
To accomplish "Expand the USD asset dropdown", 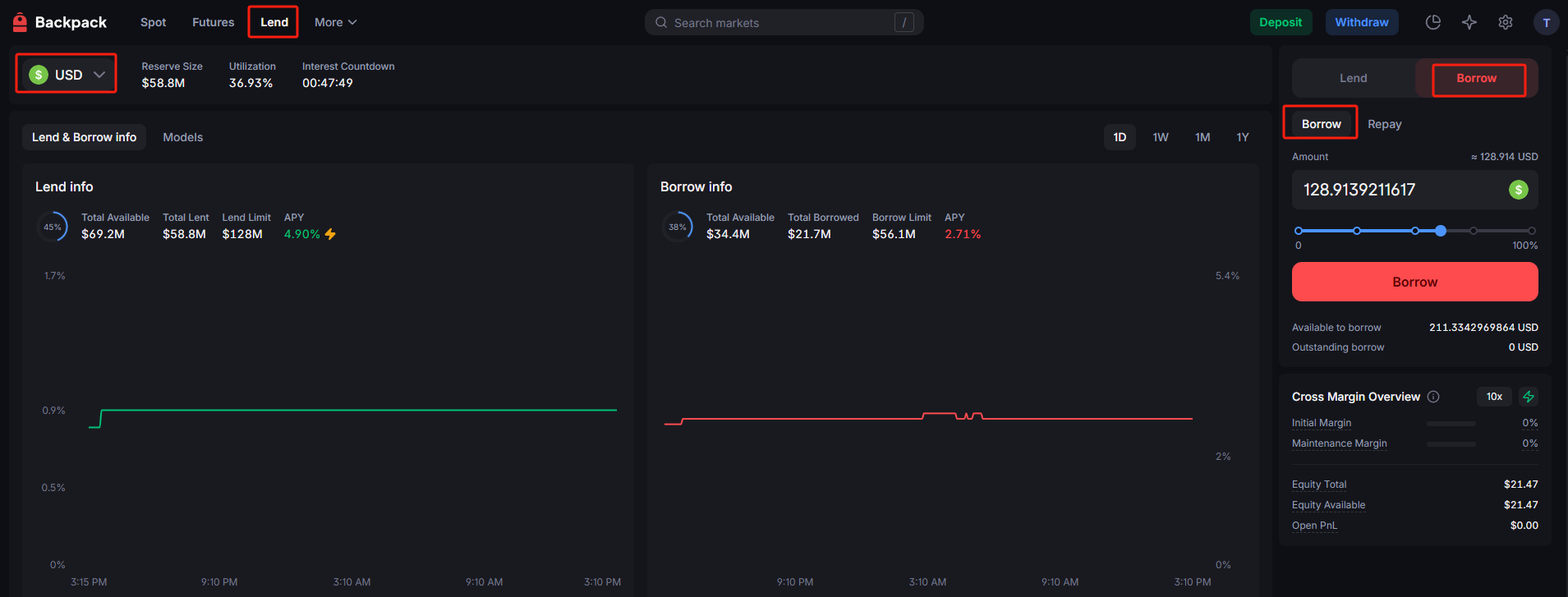I will tap(67, 75).
